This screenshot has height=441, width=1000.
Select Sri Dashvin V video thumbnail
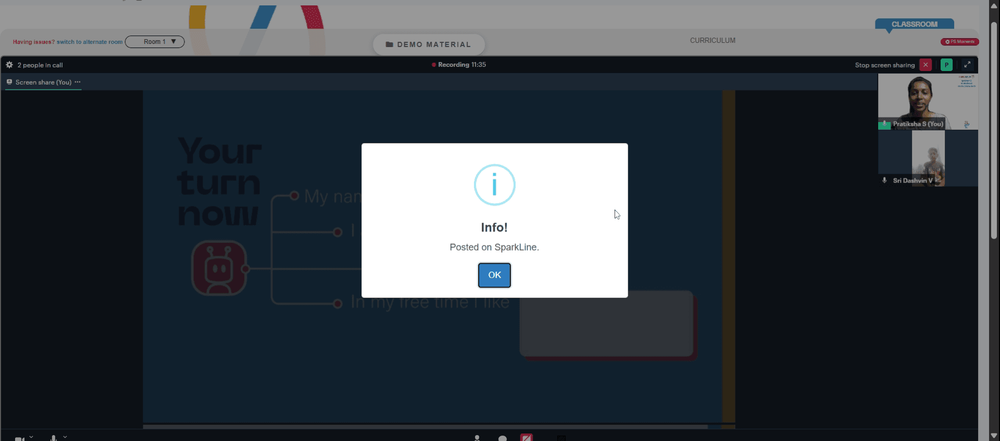pos(928,159)
